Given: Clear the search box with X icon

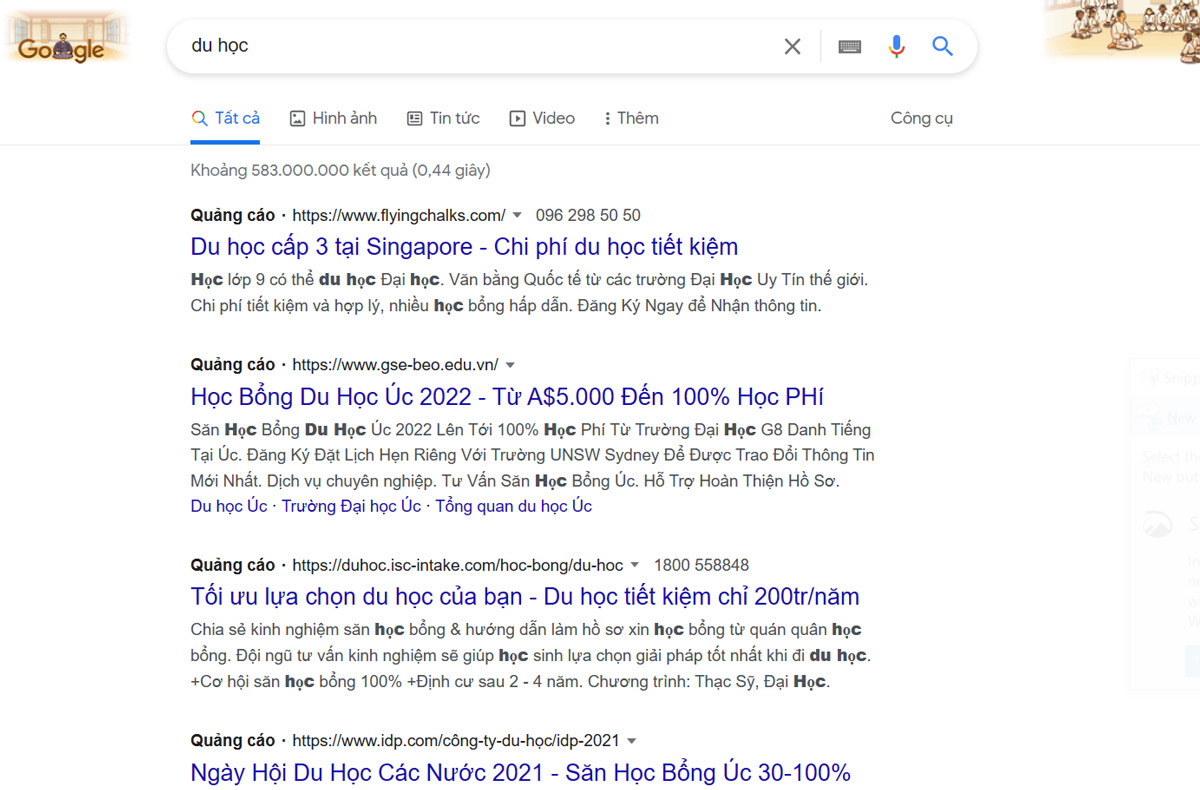Looking at the screenshot, I should (x=792, y=46).
